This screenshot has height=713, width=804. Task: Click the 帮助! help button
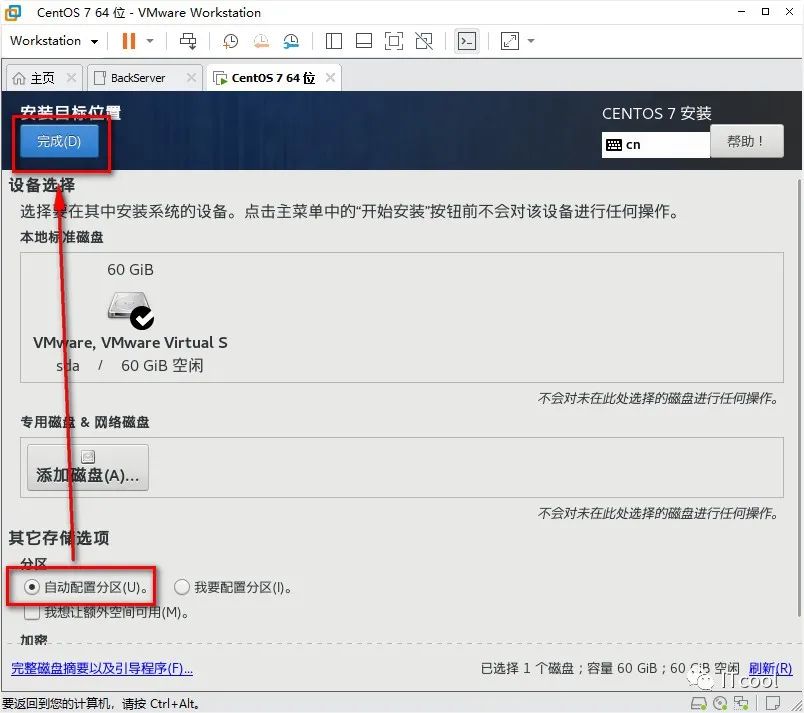pos(747,141)
